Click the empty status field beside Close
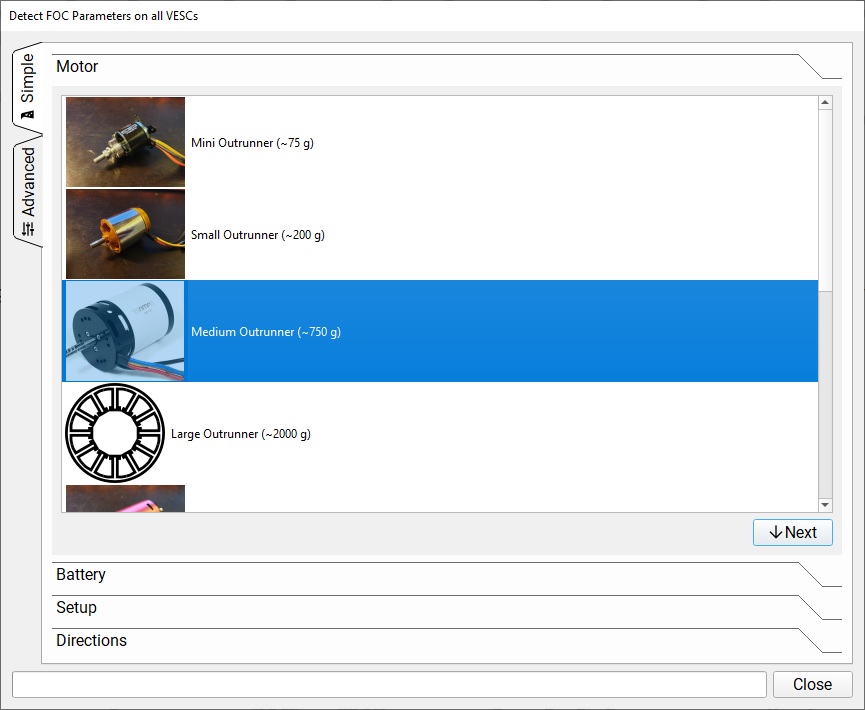The image size is (865, 710). (389, 685)
